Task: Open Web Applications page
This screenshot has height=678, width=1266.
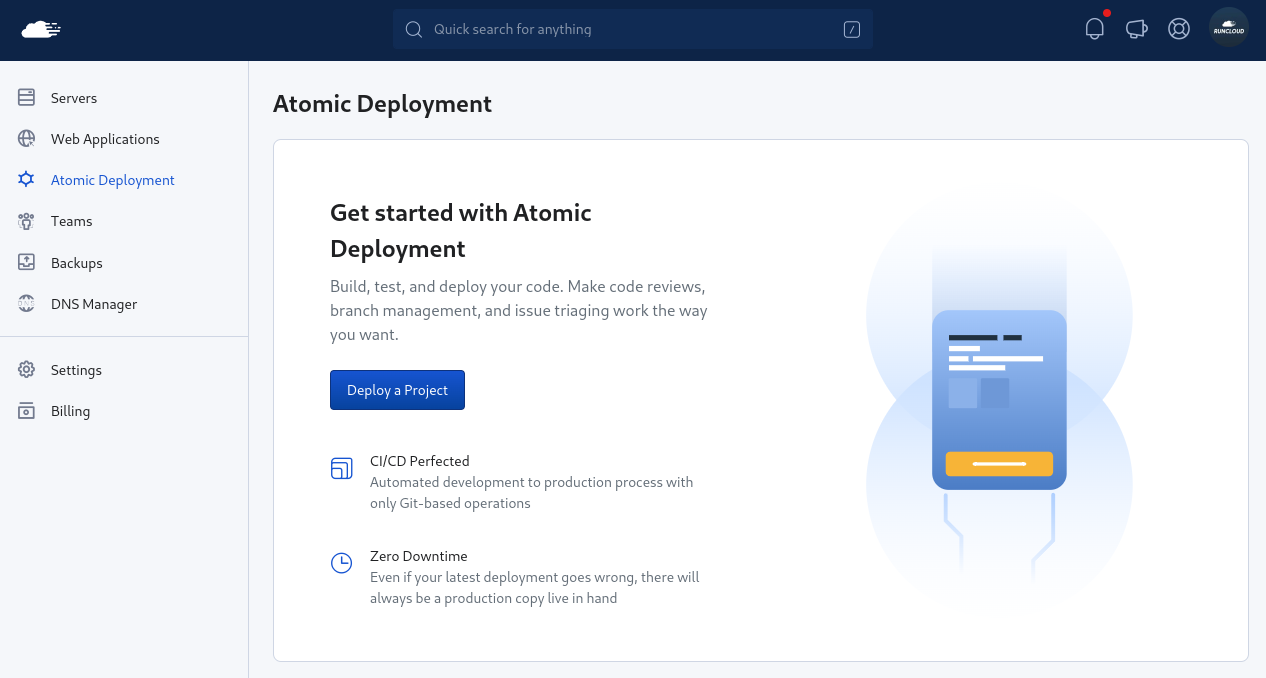Action: point(105,139)
